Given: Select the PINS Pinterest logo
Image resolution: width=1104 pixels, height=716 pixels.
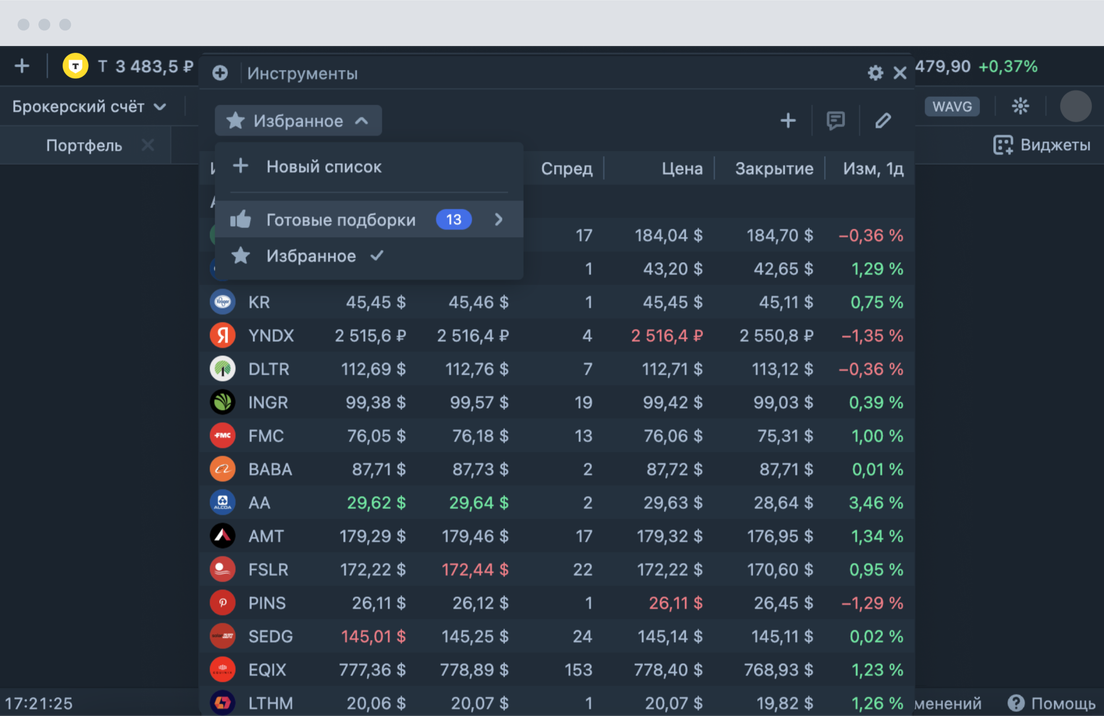Looking at the screenshot, I should pyautogui.click(x=222, y=603).
